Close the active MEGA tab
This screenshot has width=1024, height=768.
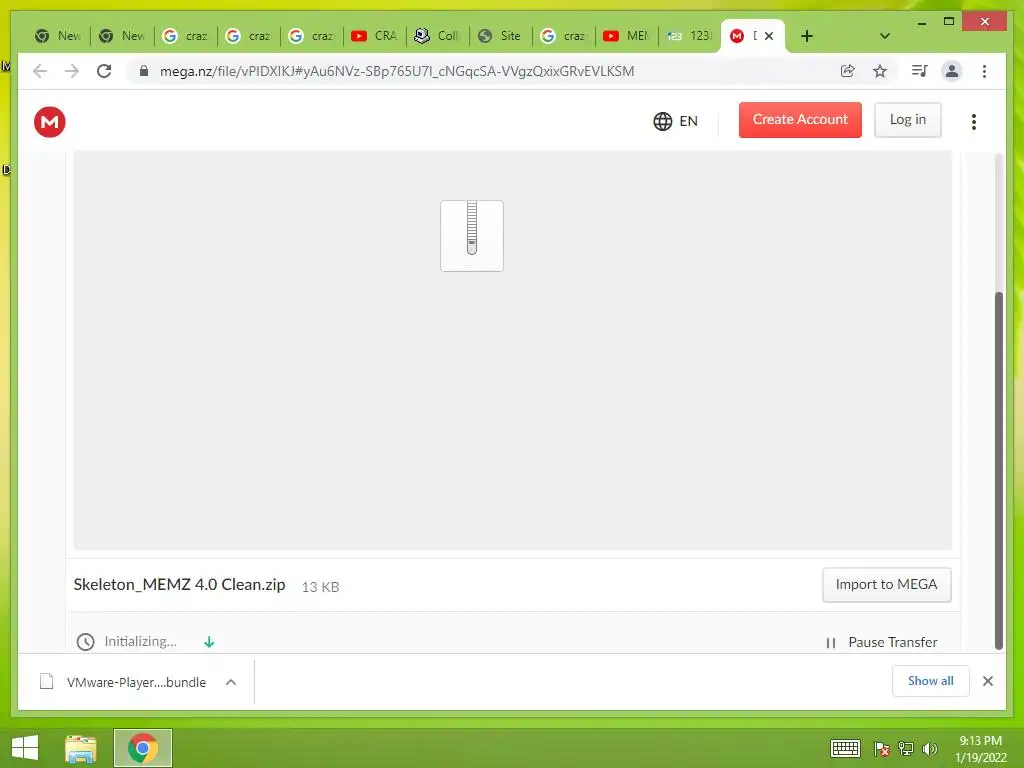[769, 36]
